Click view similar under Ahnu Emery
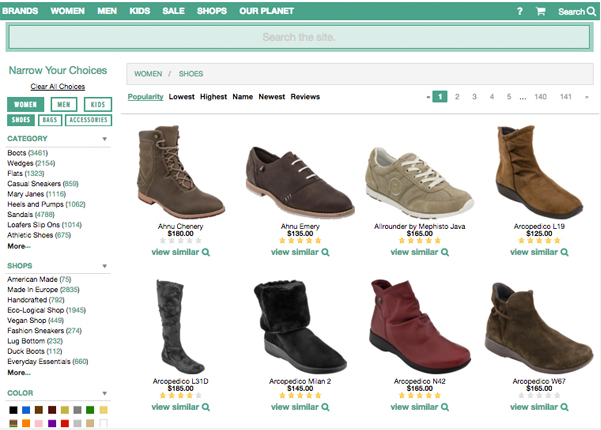The height and width of the screenshot is (430, 601). (300, 252)
